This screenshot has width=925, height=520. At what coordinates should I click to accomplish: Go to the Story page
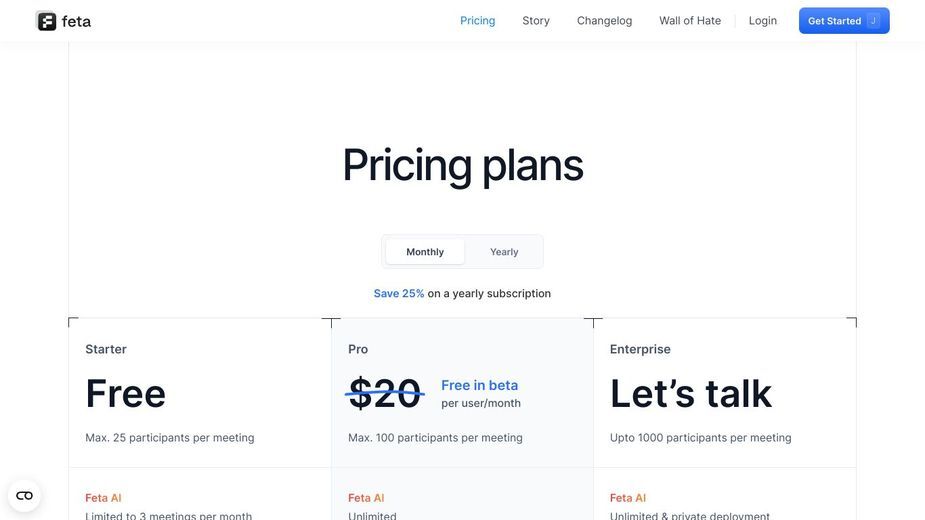click(x=536, y=21)
